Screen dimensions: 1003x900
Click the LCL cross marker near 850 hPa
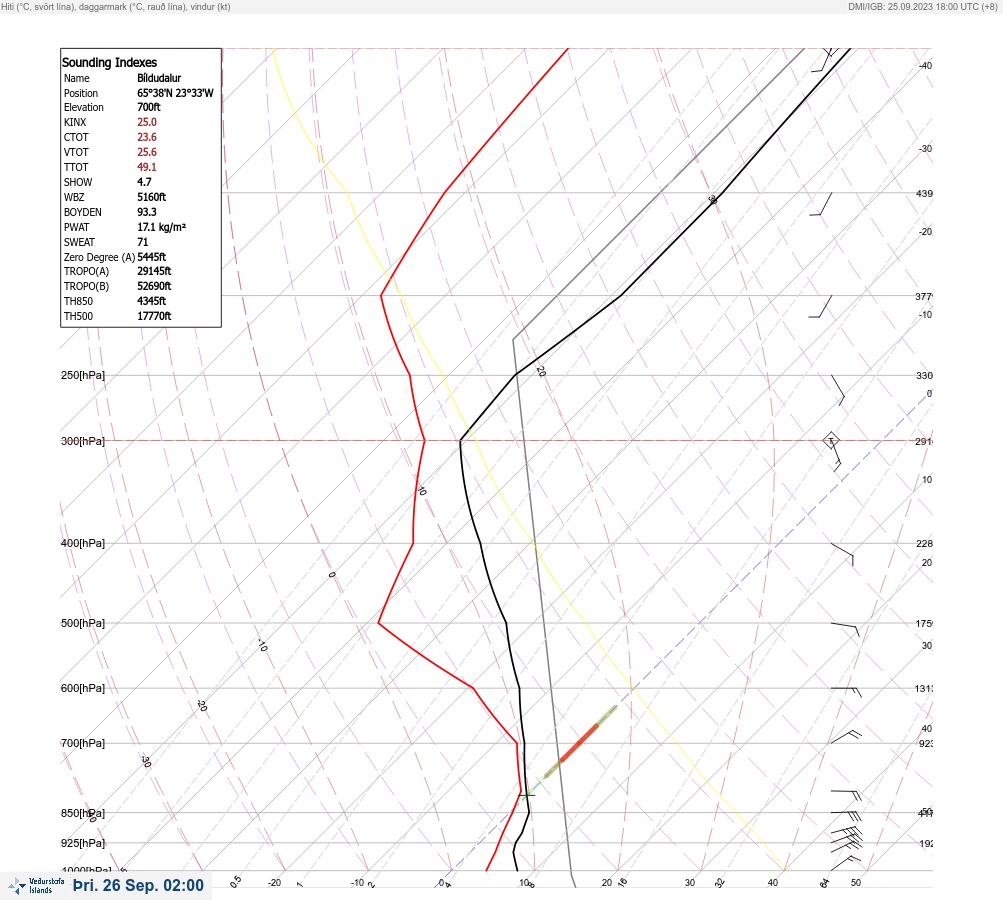[527, 794]
